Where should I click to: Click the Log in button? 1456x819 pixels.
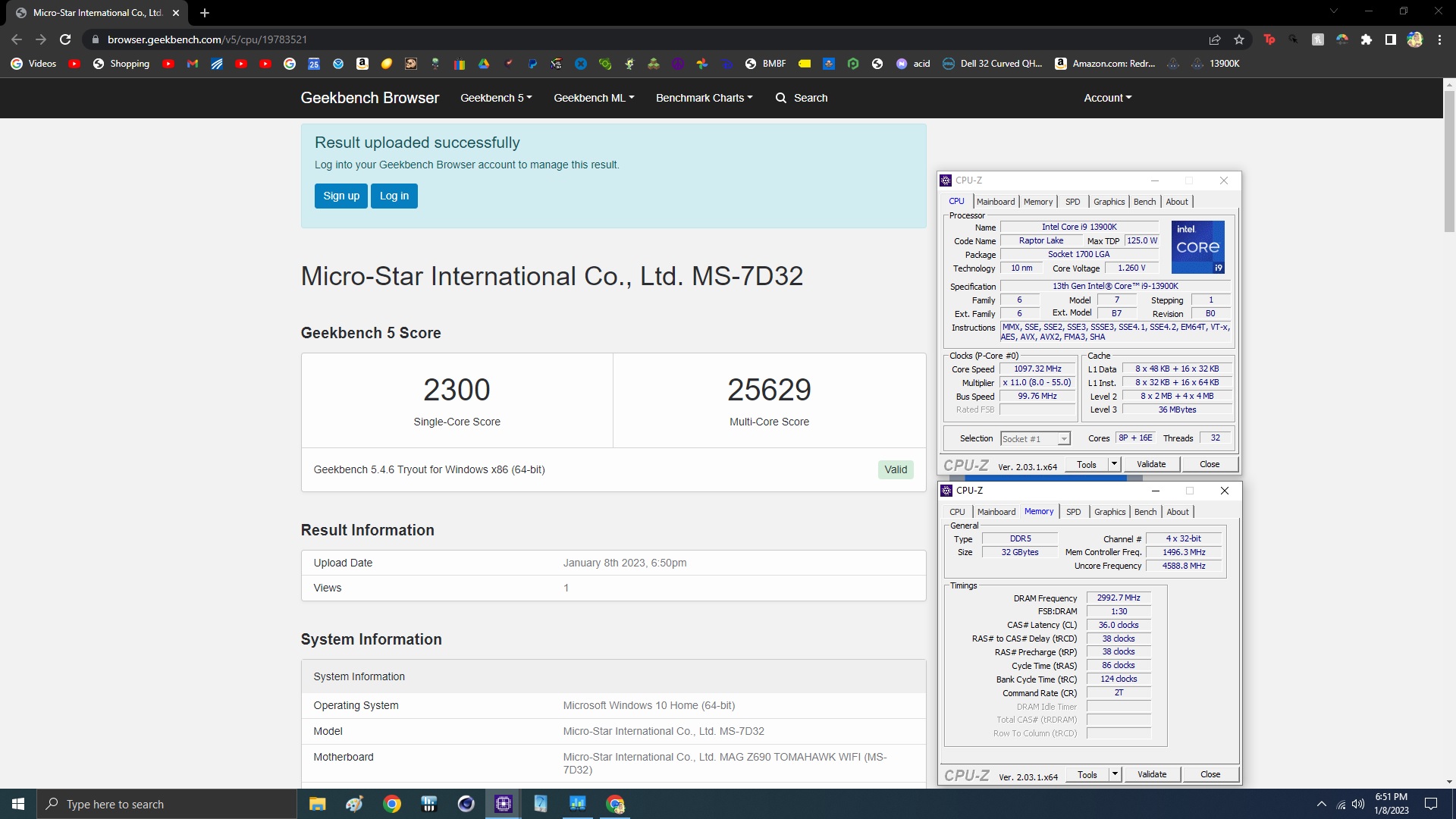click(x=394, y=196)
